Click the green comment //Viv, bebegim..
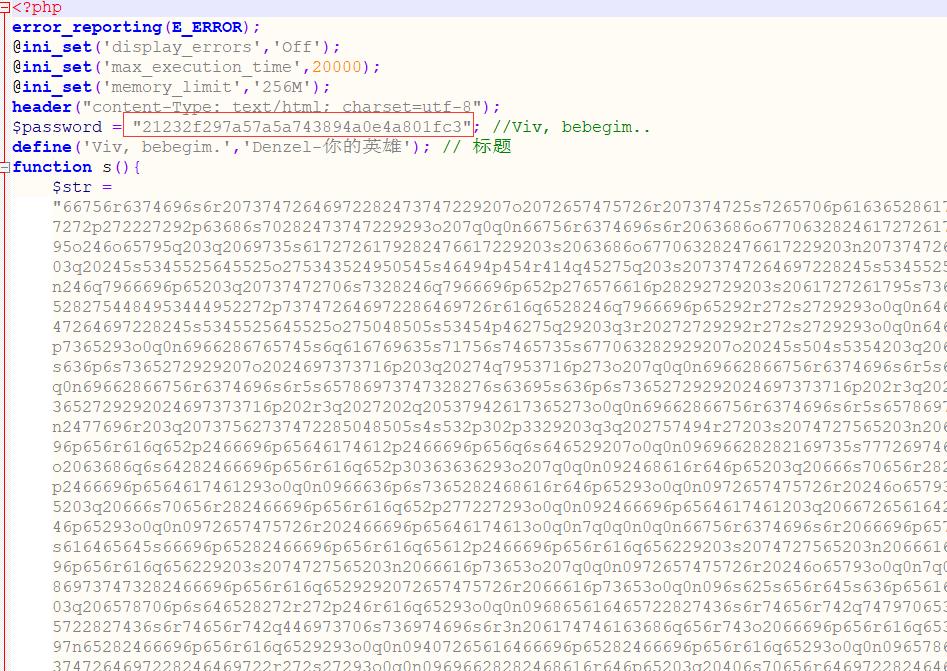Viewport: 947px width, 671px height. pos(571,127)
